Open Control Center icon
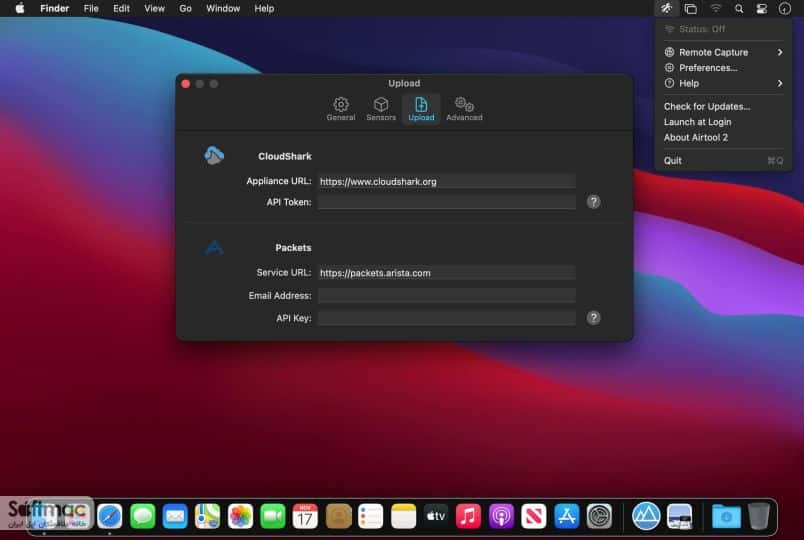804x540 pixels. click(x=762, y=8)
